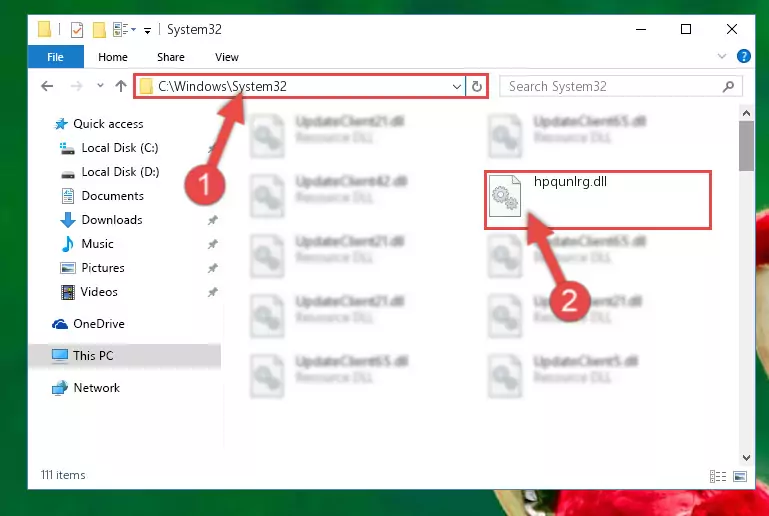Click the pin icon next to Downloads

pos(212,220)
